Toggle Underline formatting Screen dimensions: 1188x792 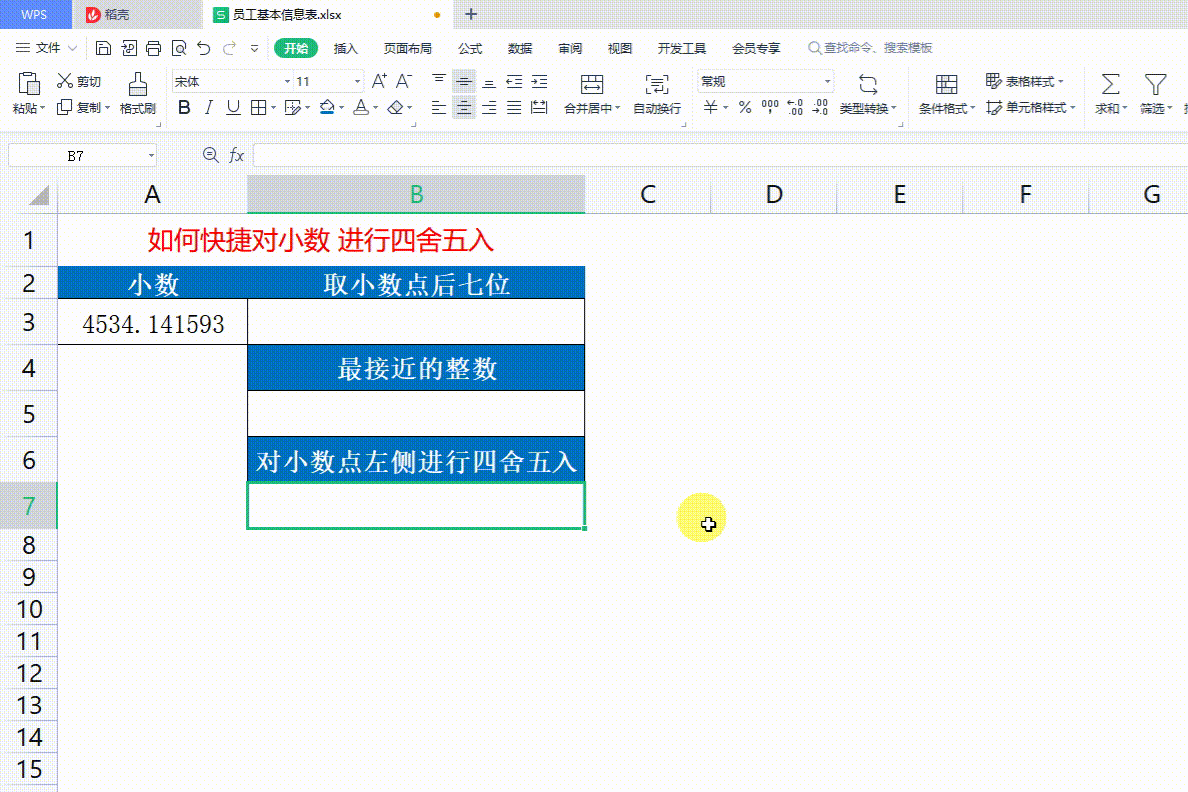click(x=233, y=108)
